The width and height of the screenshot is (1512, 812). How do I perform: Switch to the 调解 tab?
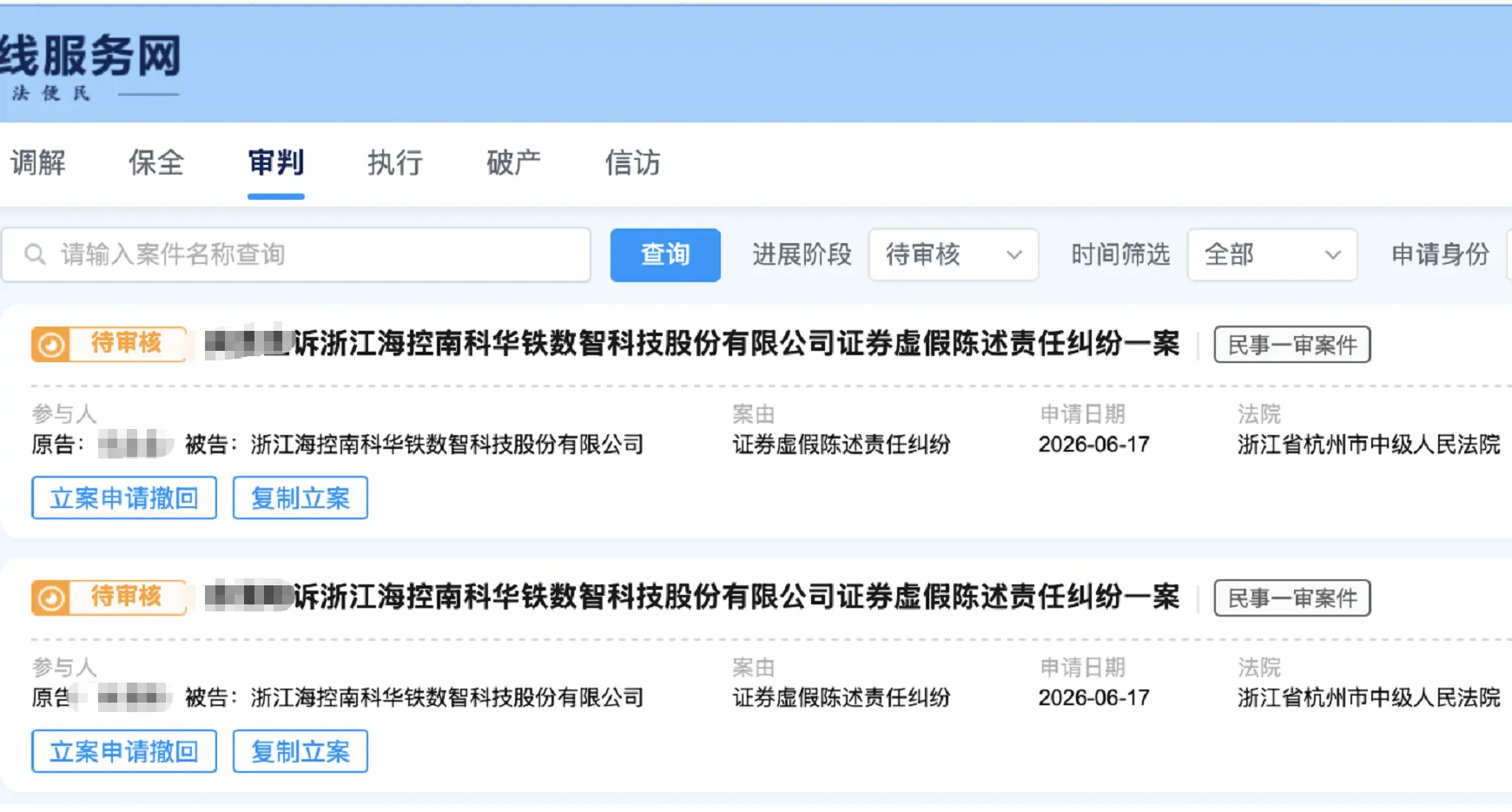[37, 162]
